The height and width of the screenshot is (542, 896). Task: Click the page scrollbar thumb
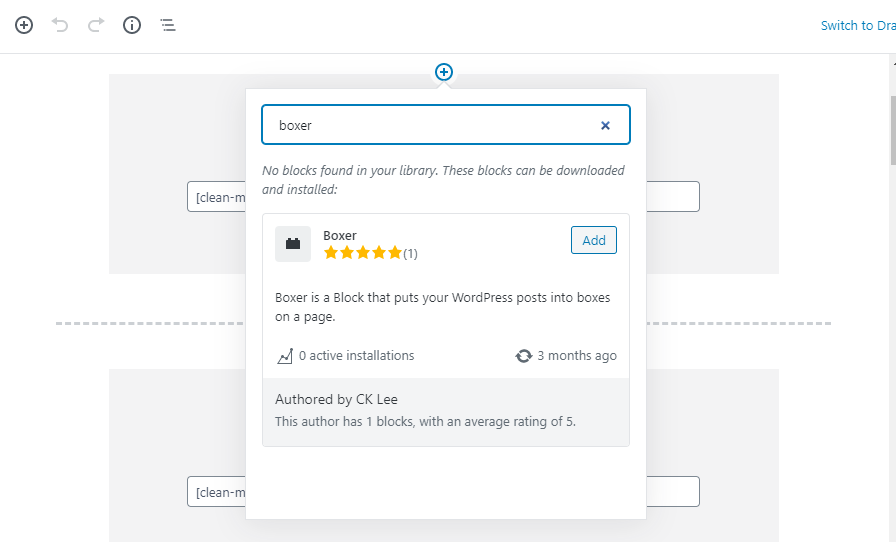tap(892, 130)
